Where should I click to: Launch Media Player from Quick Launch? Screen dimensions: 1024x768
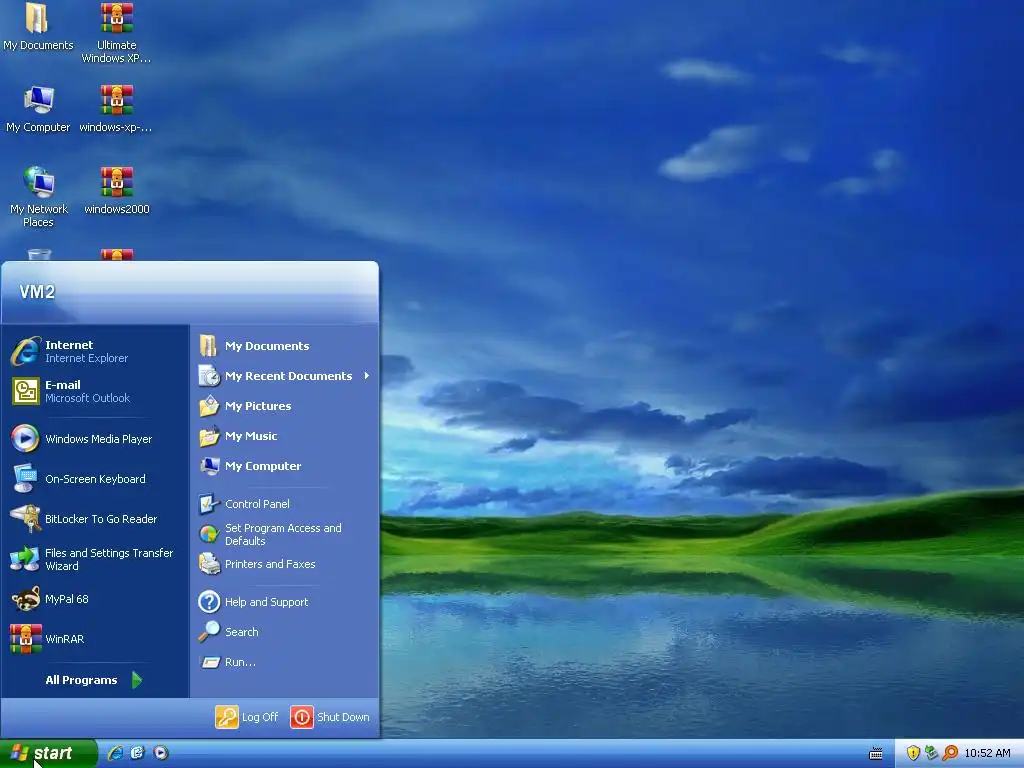tap(161, 753)
